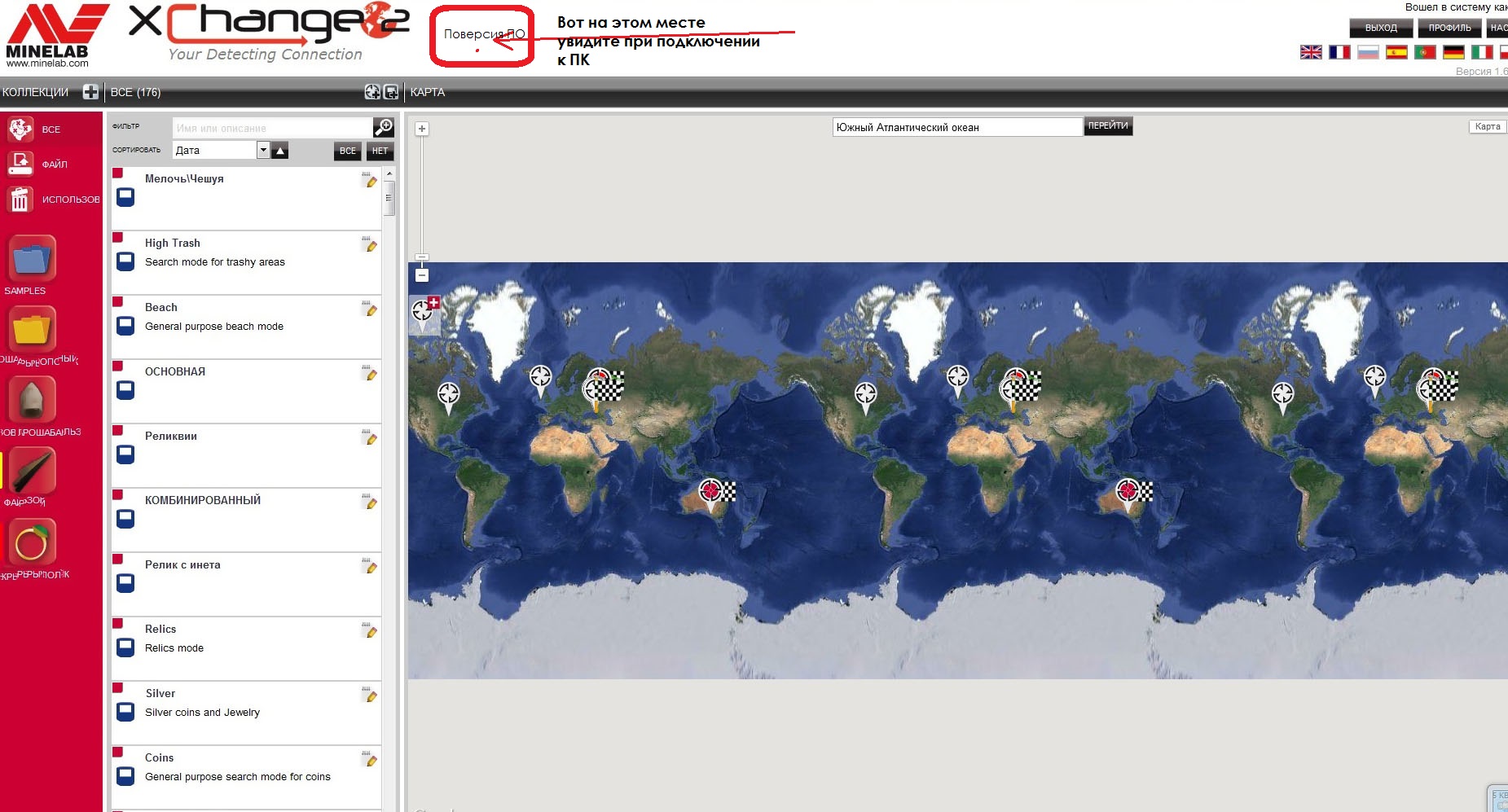1508x812 pixels.
Task: Toggle red selection box for Coins mode
Action: (x=117, y=753)
